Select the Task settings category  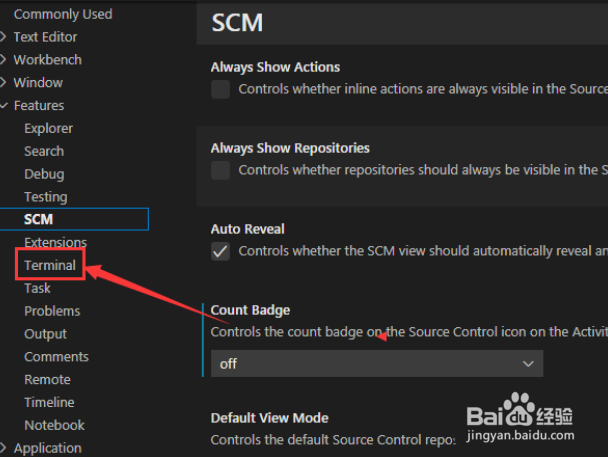tap(37, 288)
